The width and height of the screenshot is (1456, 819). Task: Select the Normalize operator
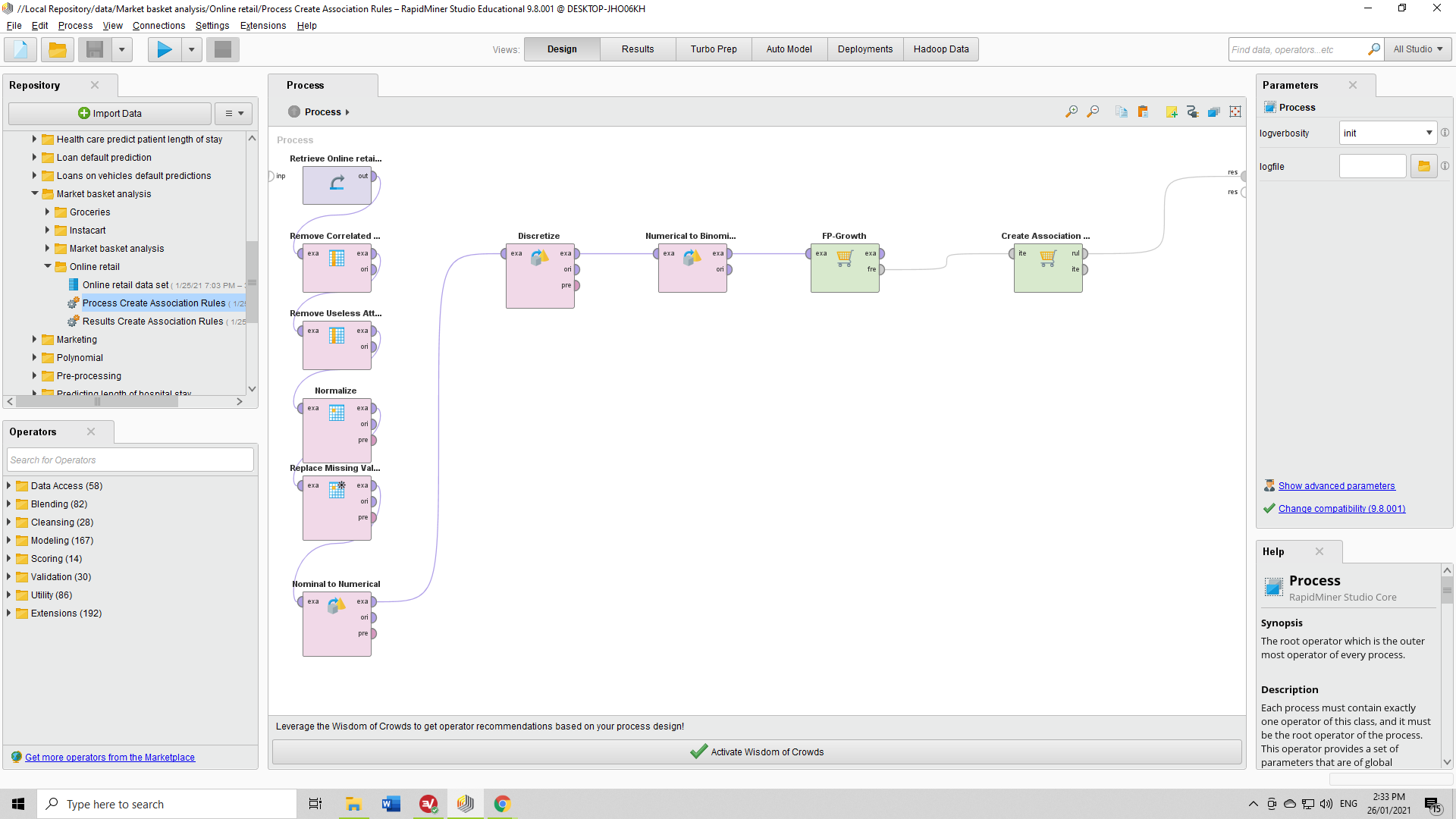click(x=337, y=430)
